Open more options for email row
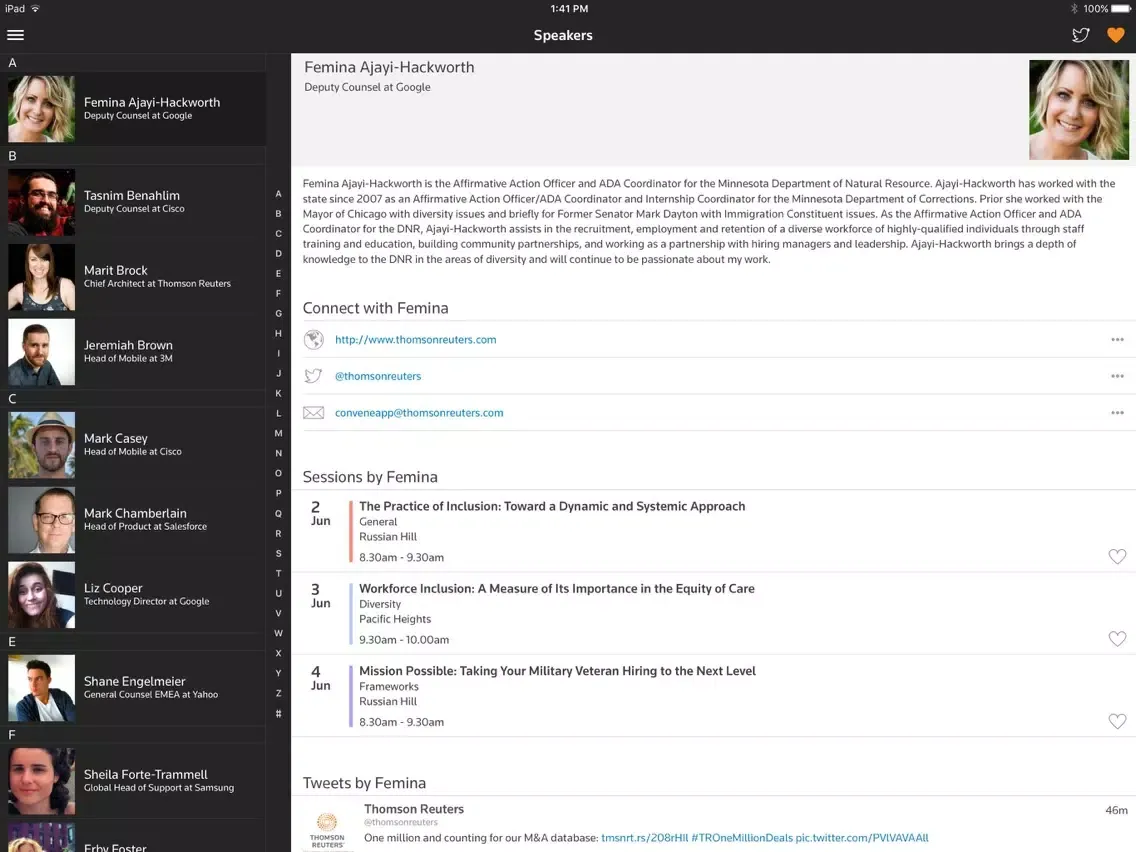The image size is (1136, 852). (x=1117, y=413)
